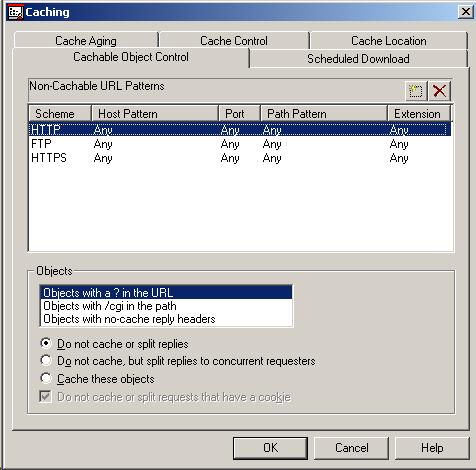Open the Scheduled Download tab
The image size is (476, 470).
358,59
